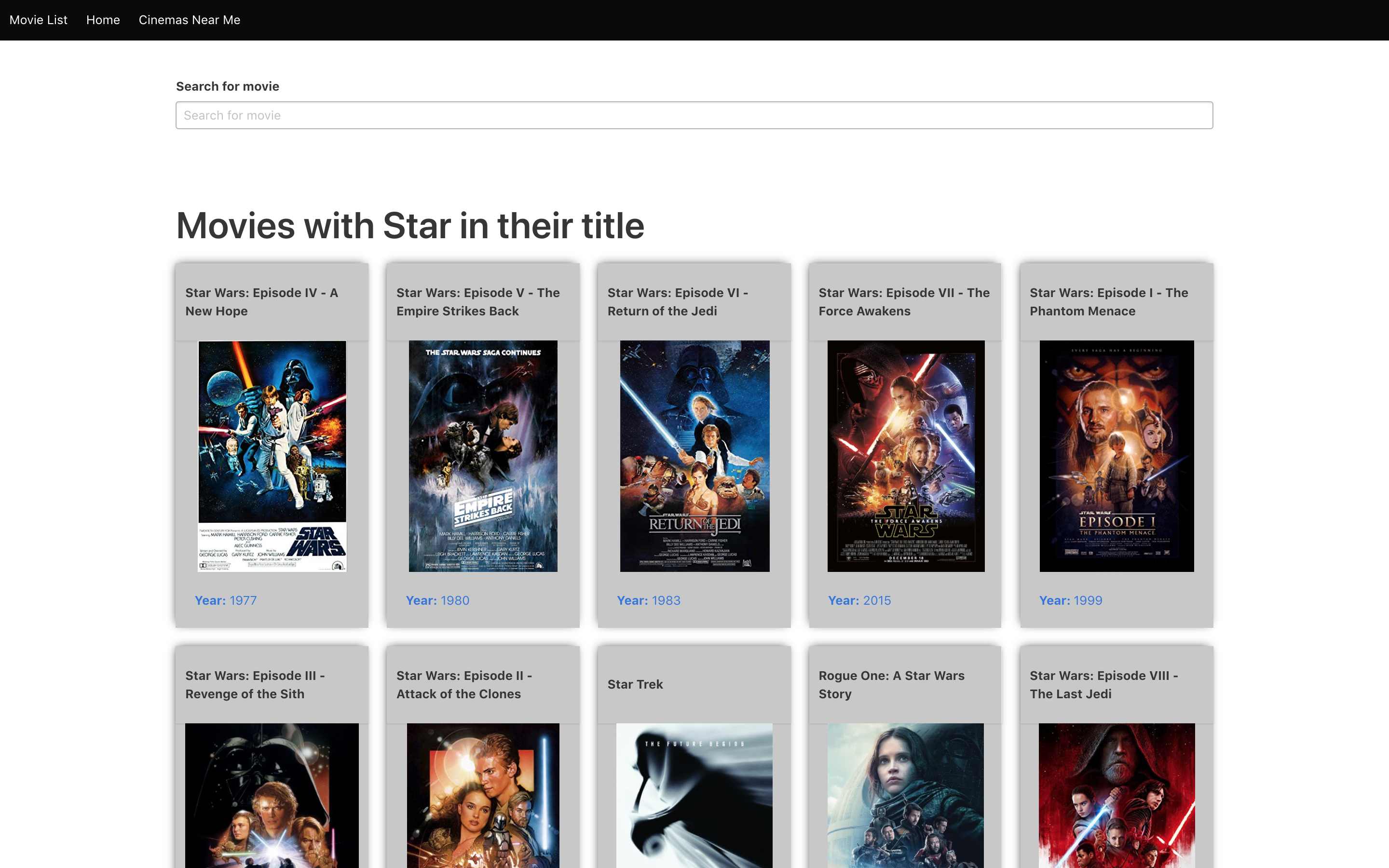This screenshot has width=1389, height=868.
Task: Click the Rogue One poster
Action: tap(906, 796)
